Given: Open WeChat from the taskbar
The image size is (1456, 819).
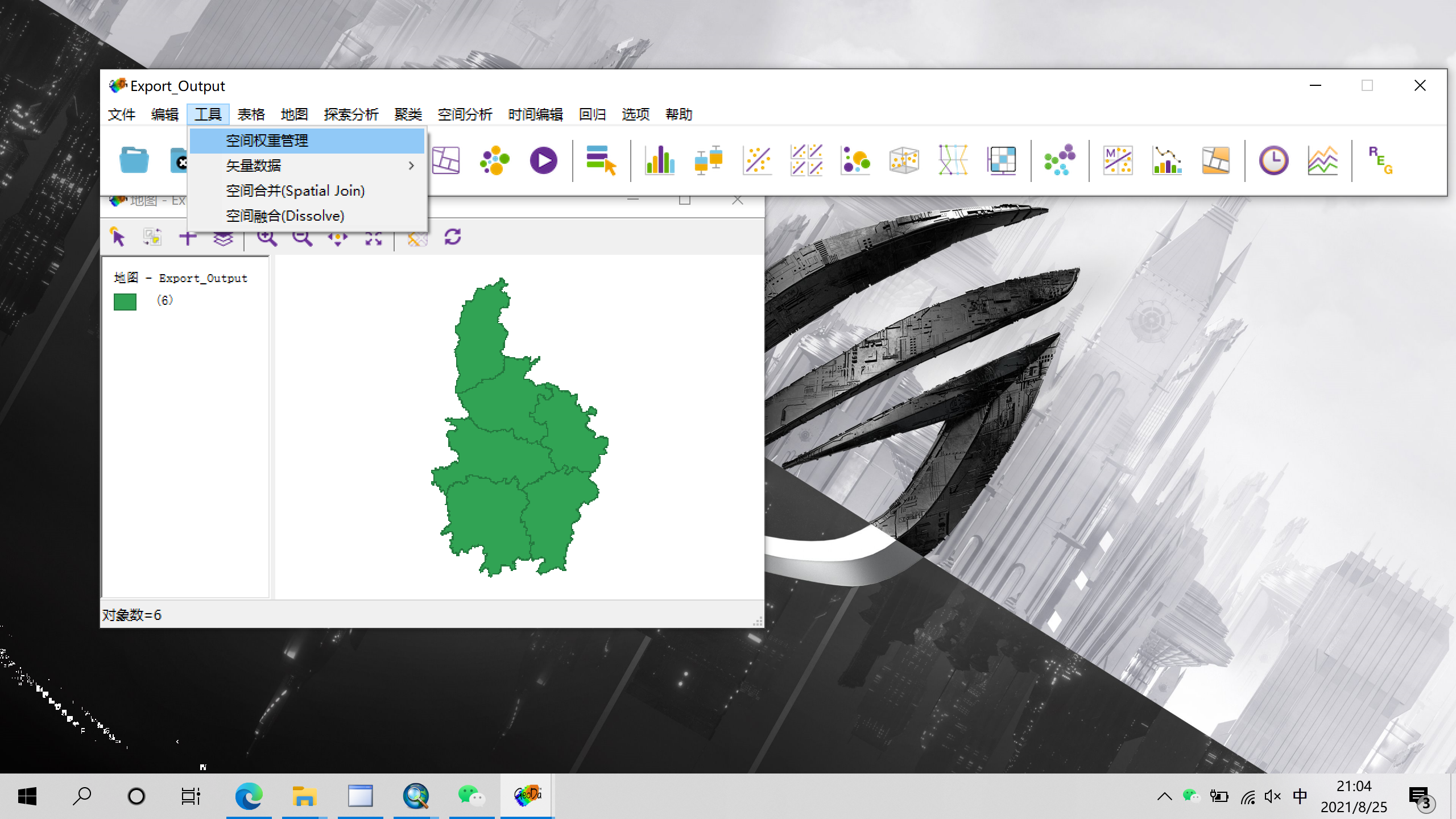Looking at the screenshot, I should click(472, 796).
